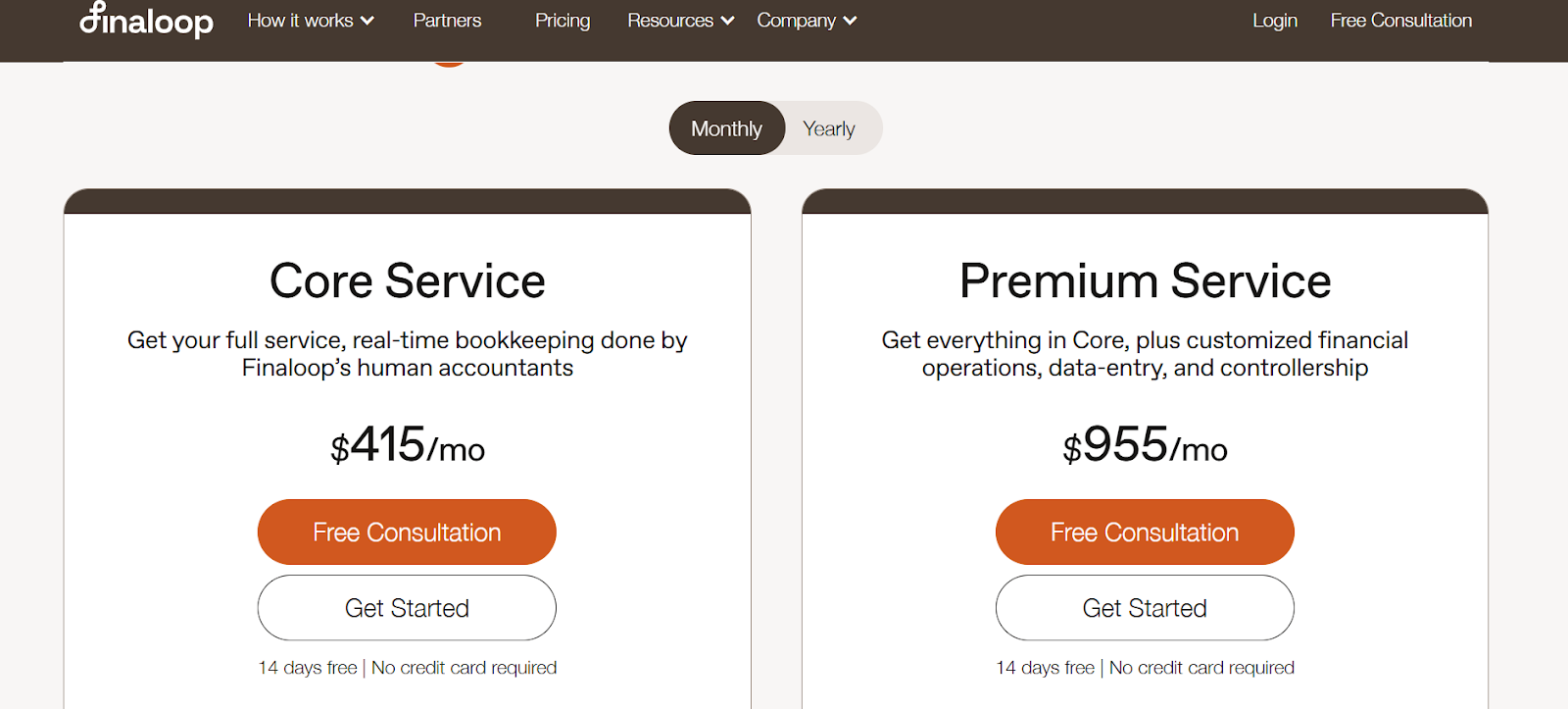The height and width of the screenshot is (709, 1568).
Task: Click Get Started under Premium Service
Action: pos(1145,608)
